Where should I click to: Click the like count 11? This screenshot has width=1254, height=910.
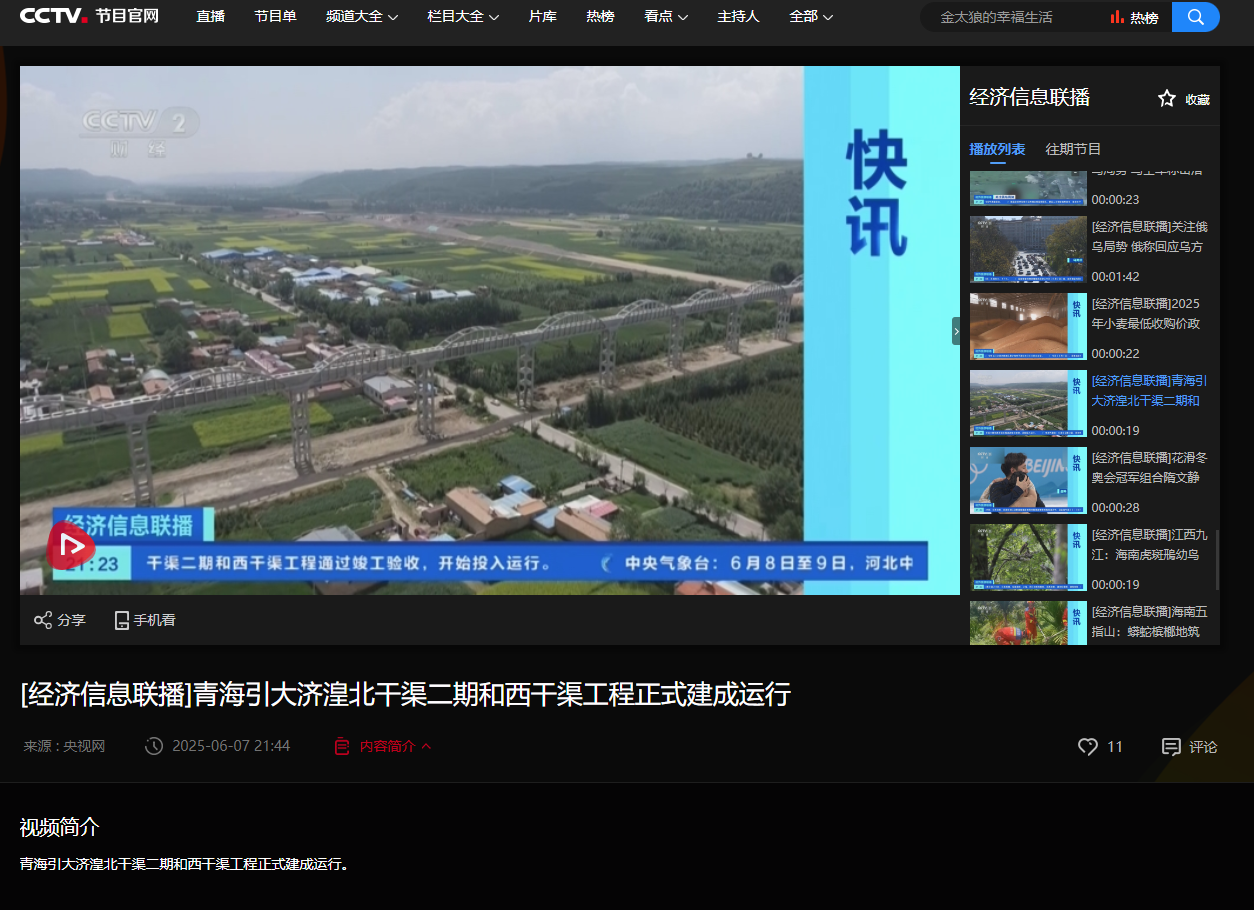tap(1115, 746)
